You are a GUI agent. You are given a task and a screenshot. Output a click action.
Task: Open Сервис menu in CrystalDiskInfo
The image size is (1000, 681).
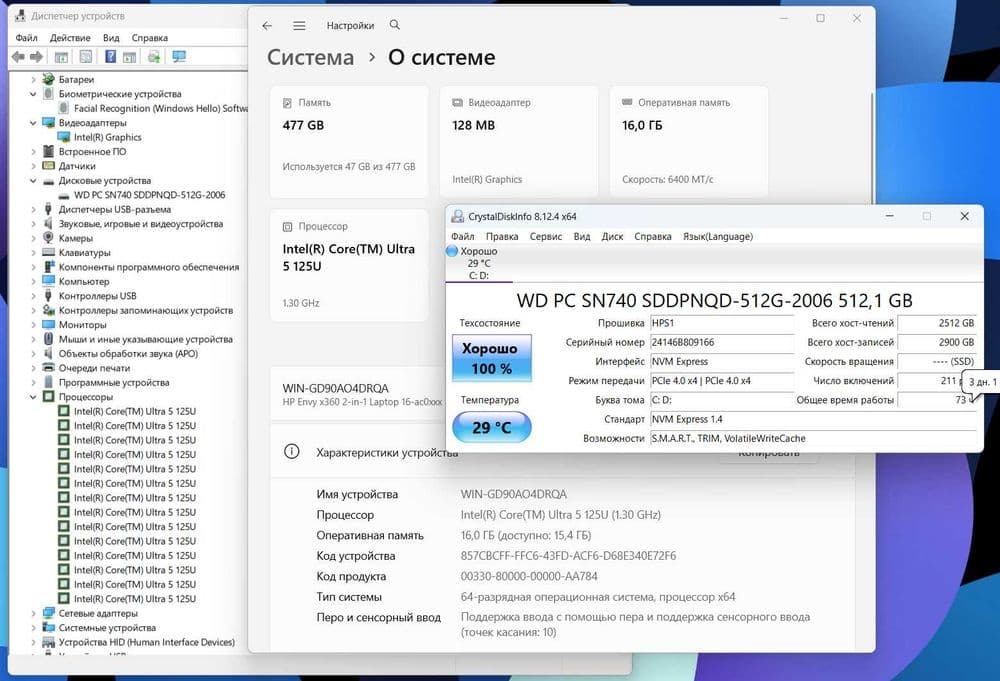[546, 237]
